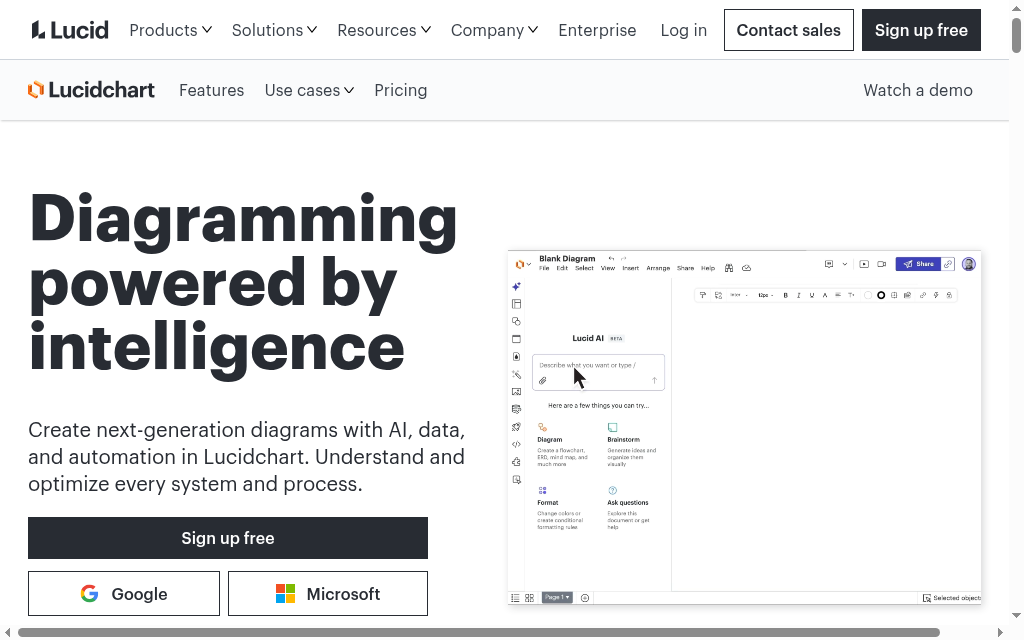Expand the Company dropdown menu

(494, 30)
